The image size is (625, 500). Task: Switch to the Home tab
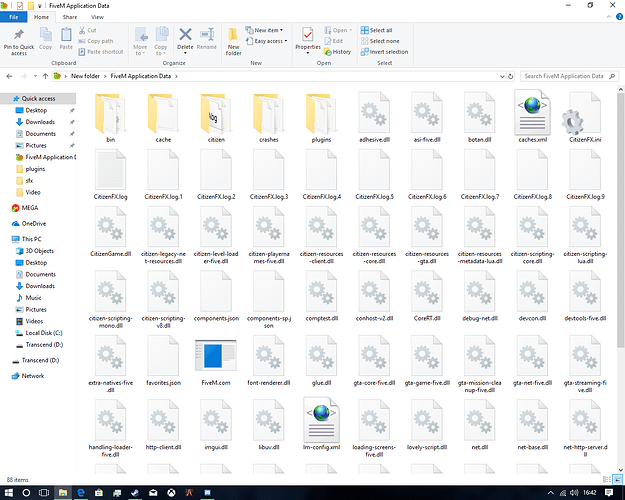(x=41, y=17)
